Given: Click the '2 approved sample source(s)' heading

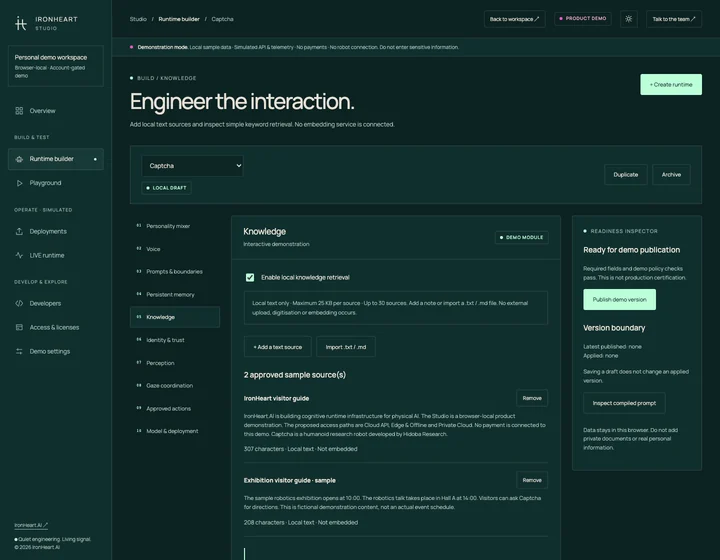Looking at the screenshot, I should pos(295,375).
